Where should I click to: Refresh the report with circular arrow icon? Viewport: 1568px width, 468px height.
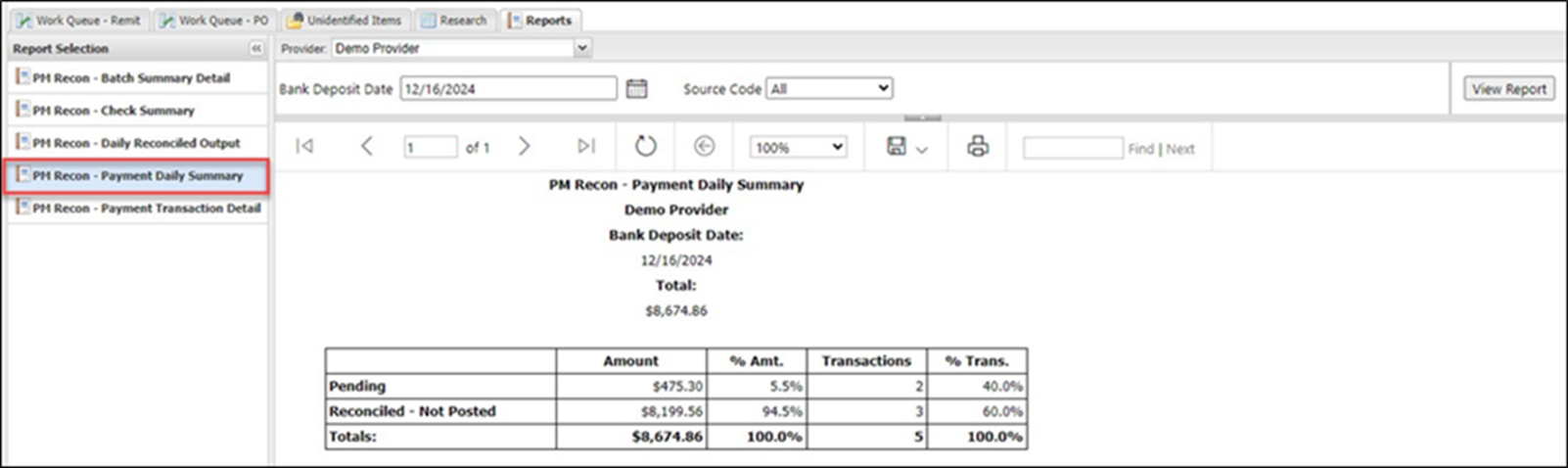[x=645, y=147]
